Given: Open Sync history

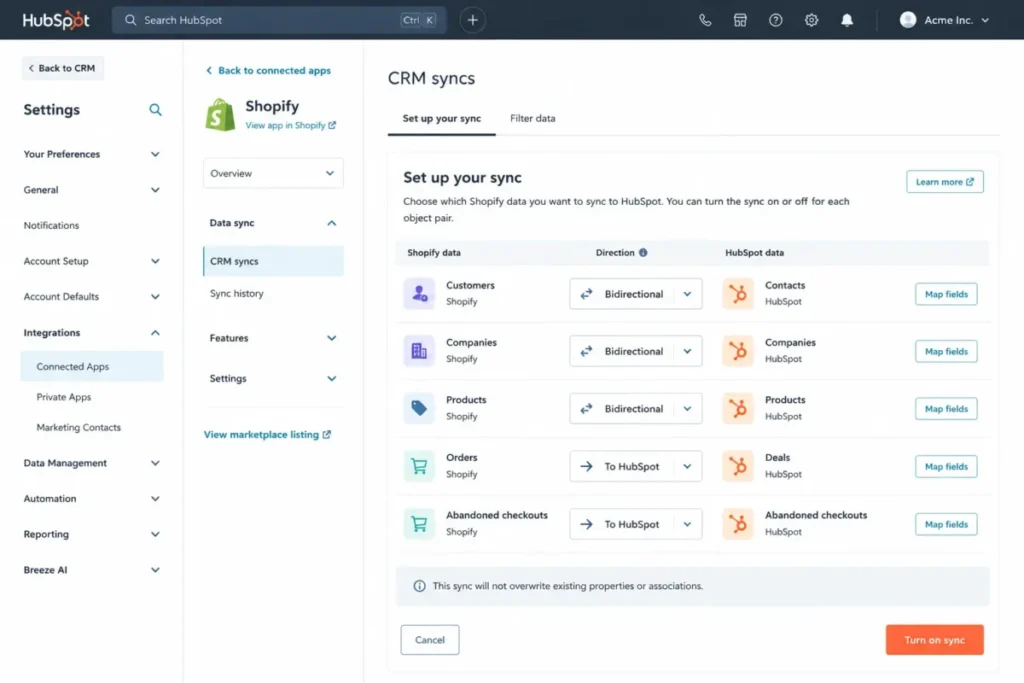Looking at the screenshot, I should [x=236, y=294].
